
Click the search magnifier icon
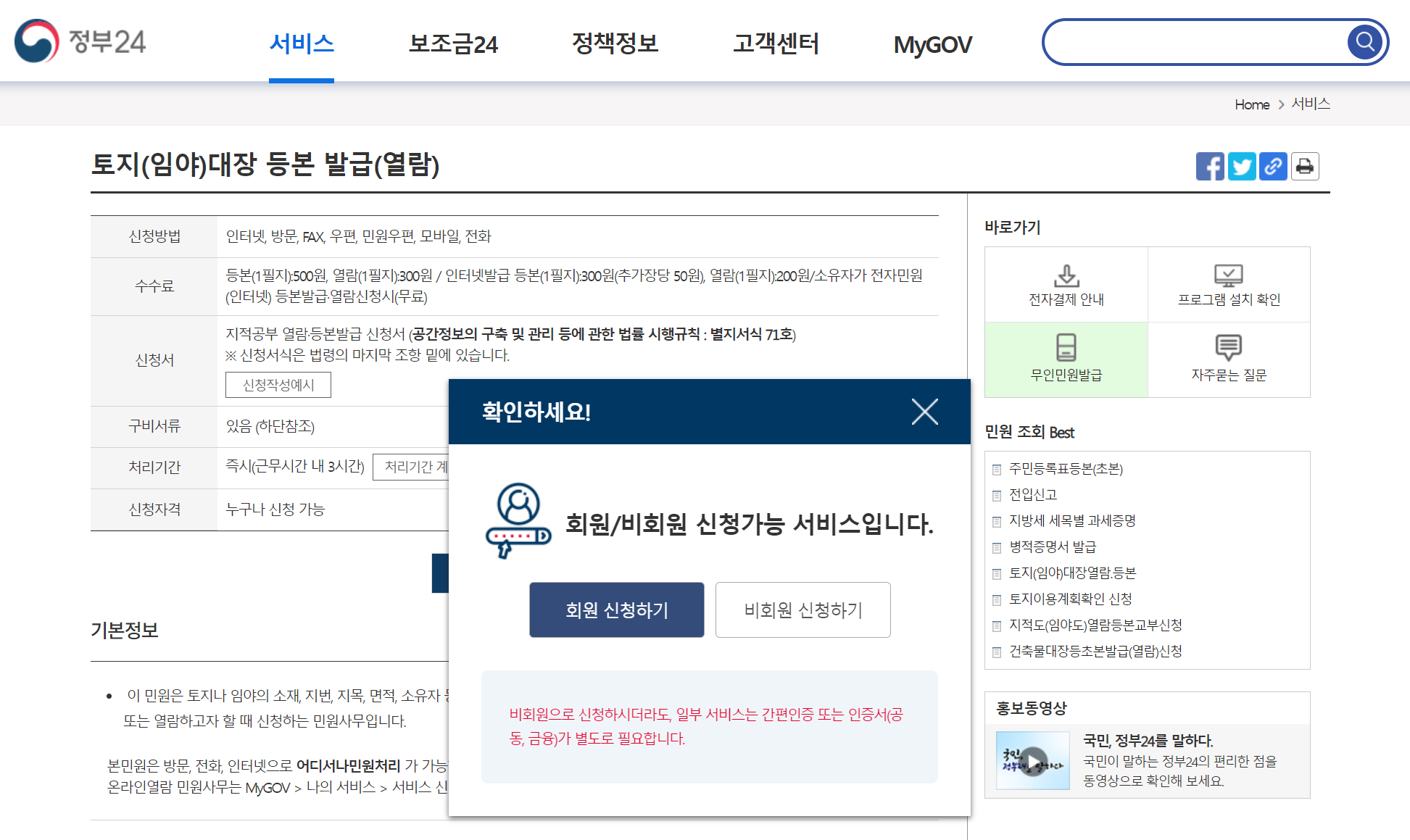(1366, 41)
